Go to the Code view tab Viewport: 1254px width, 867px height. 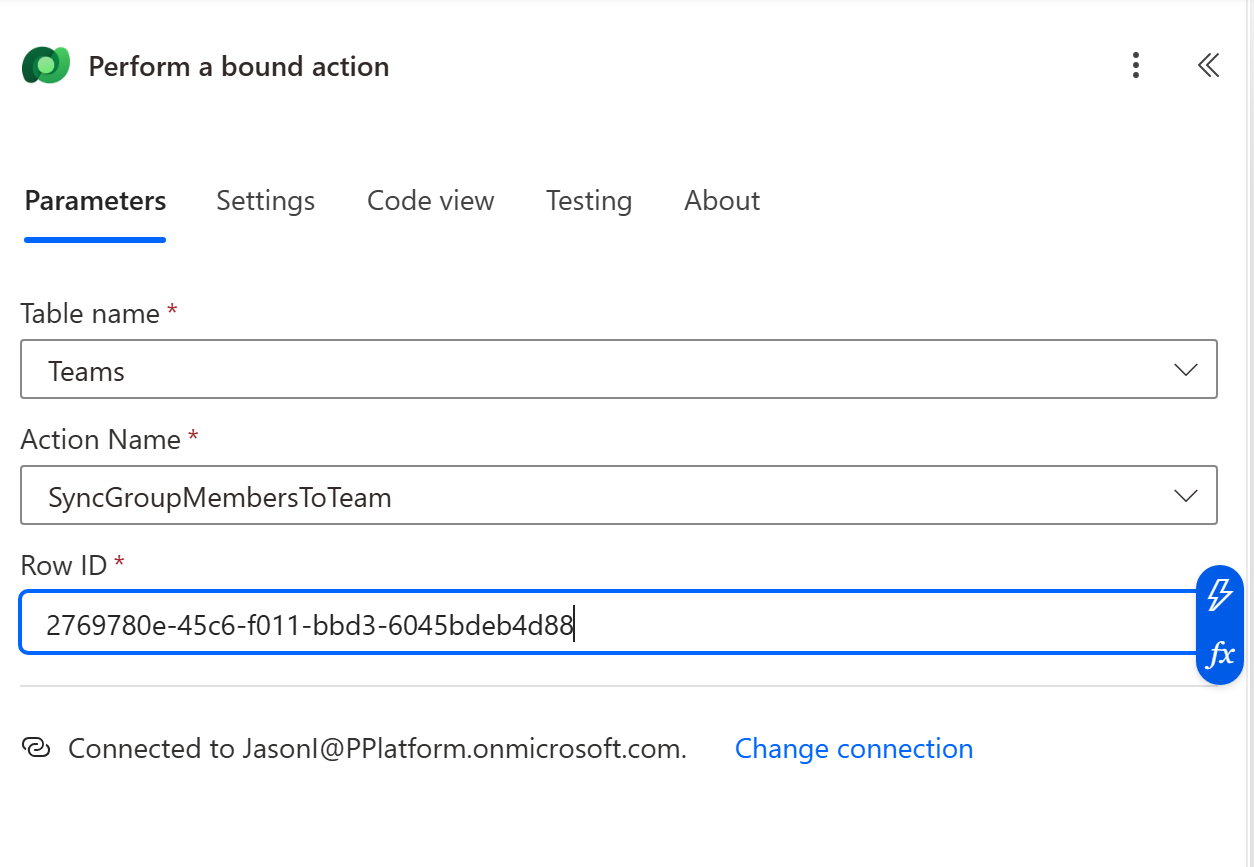(430, 201)
